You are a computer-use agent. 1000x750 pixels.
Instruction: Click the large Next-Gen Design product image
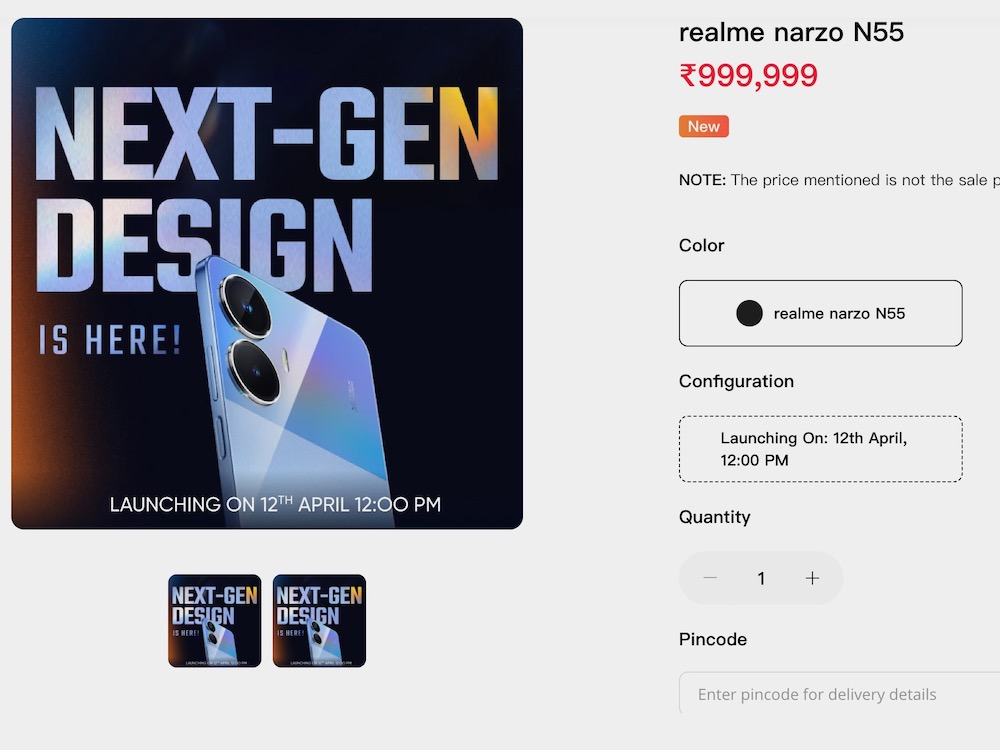pyautogui.click(x=267, y=274)
